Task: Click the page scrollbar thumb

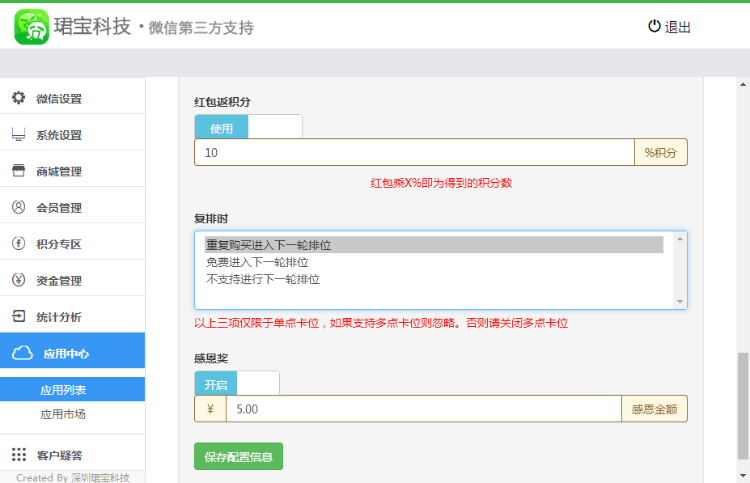Action: pyautogui.click(x=743, y=406)
